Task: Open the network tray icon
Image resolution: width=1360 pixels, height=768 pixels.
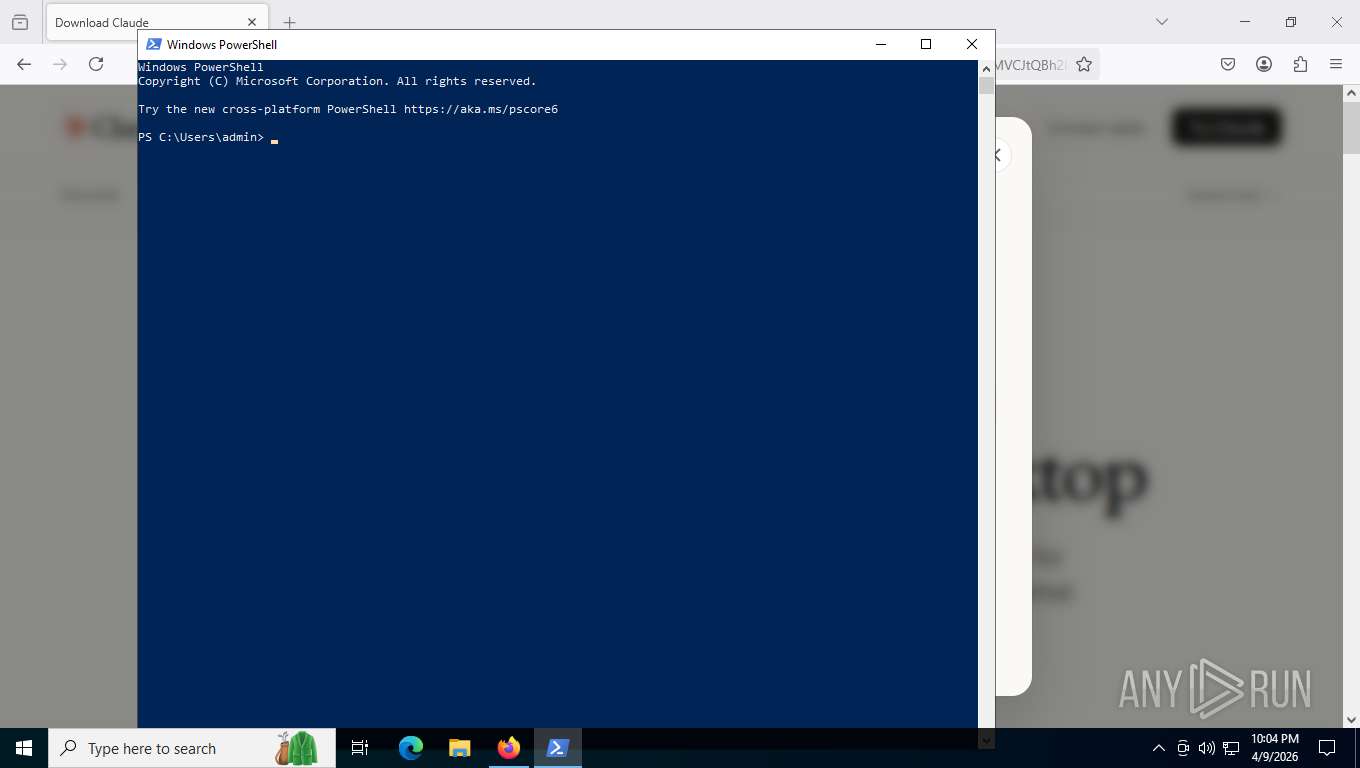Action: (1231, 748)
